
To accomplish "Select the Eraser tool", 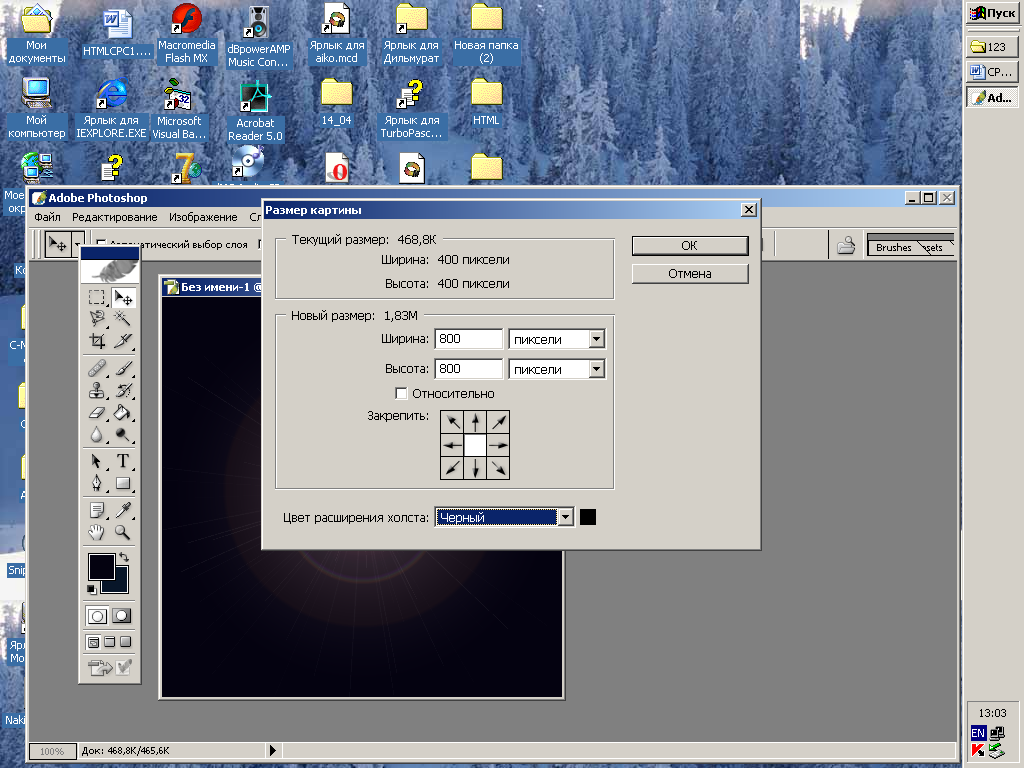I will [x=97, y=413].
